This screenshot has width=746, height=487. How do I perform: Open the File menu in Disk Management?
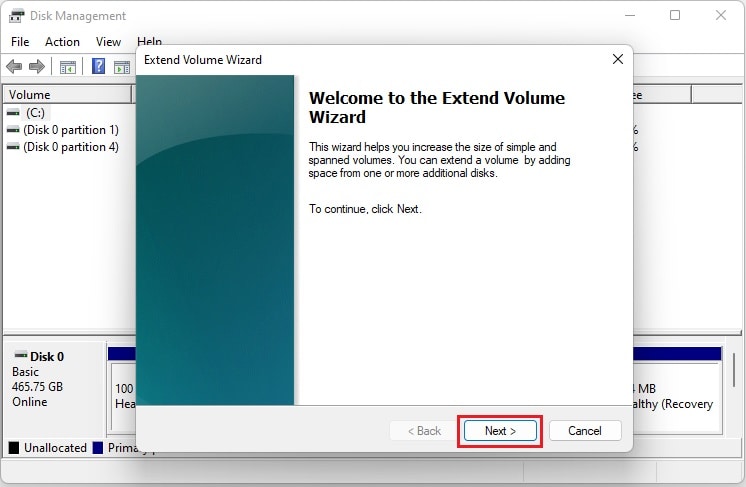(x=20, y=42)
